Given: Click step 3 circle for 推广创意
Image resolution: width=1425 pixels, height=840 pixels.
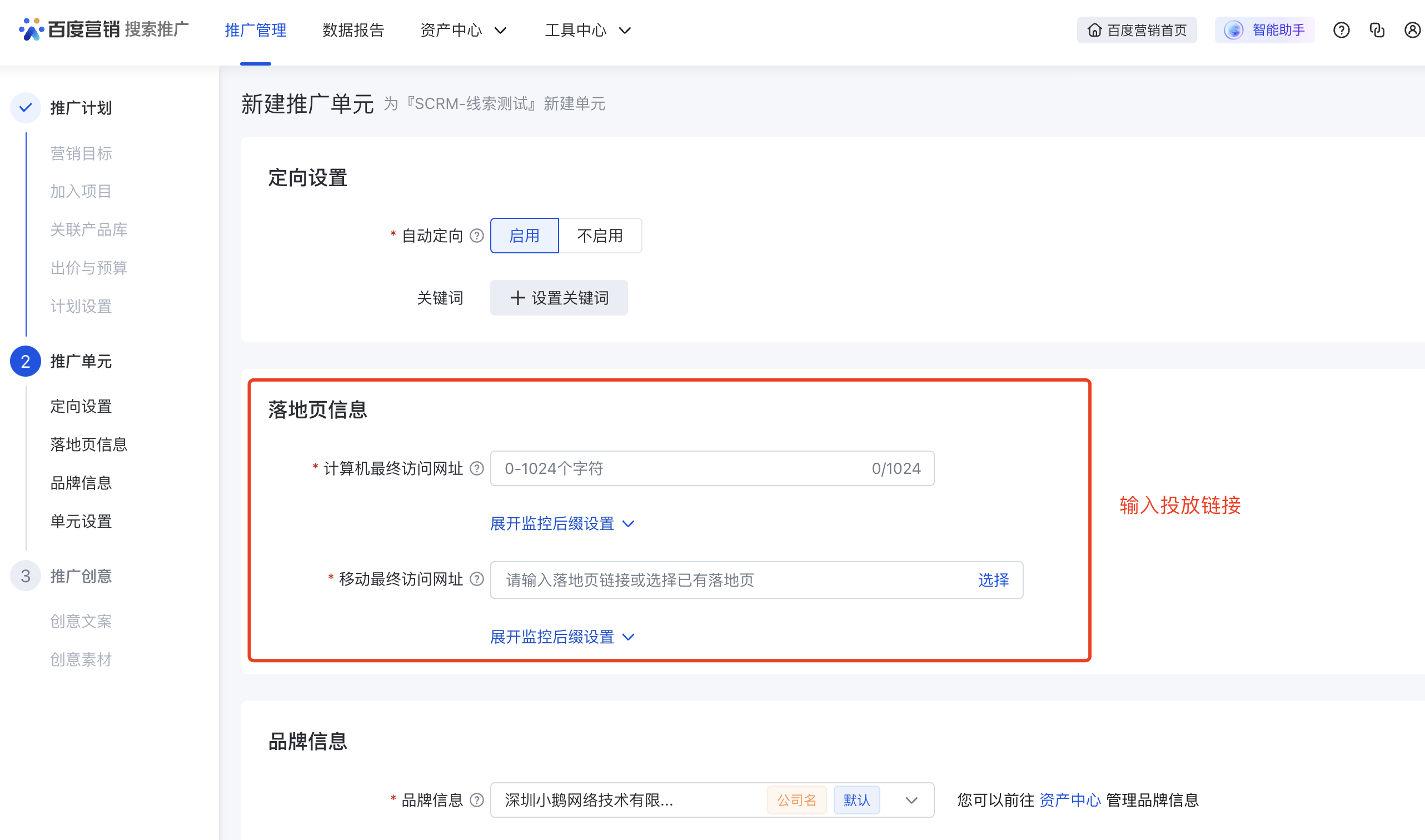Looking at the screenshot, I should click(26, 576).
